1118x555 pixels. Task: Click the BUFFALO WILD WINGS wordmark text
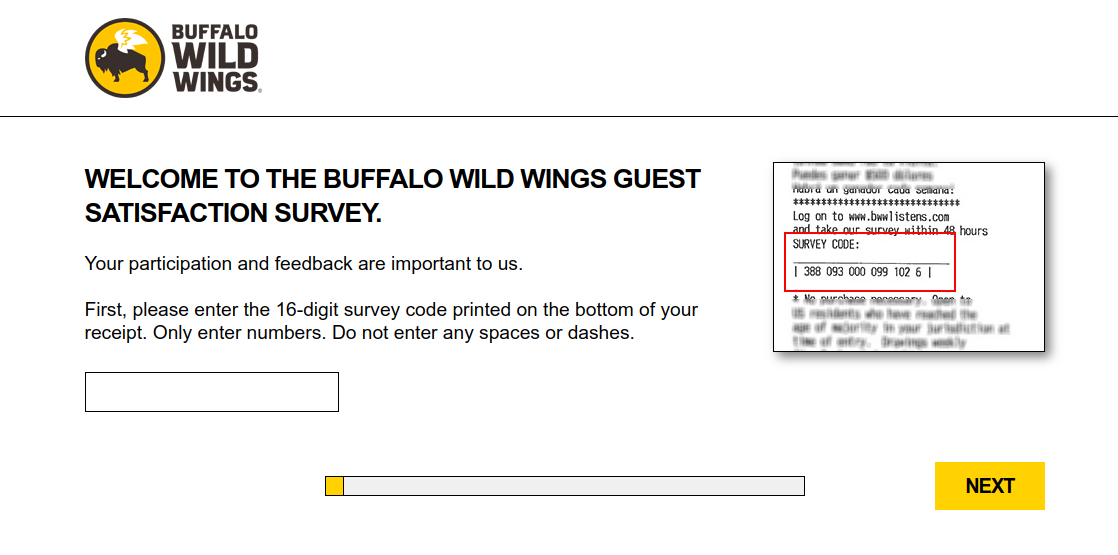pyautogui.click(x=215, y=59)
